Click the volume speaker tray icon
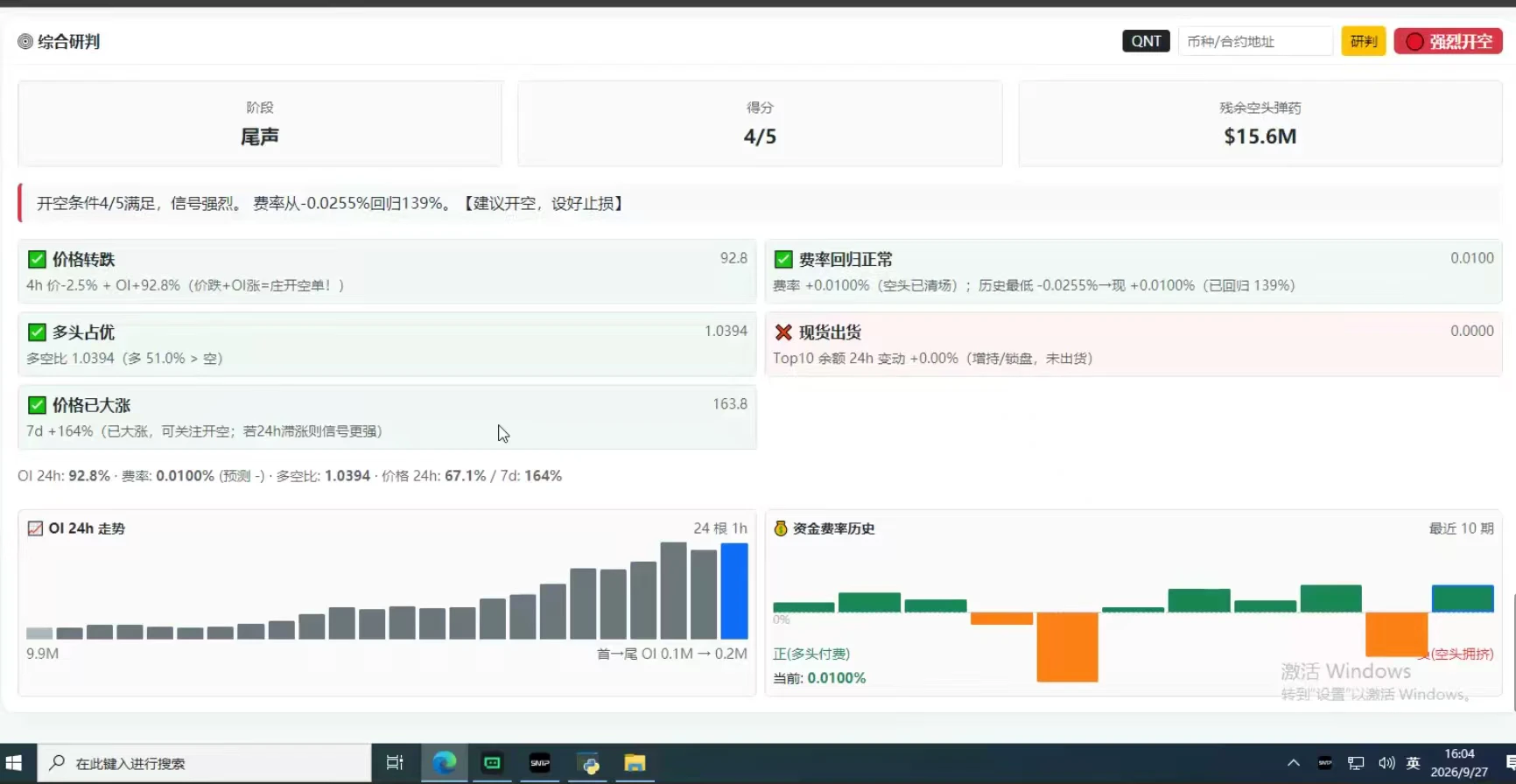Image resolution: width=1516 pixels, height=784 pixels. 1386,763
